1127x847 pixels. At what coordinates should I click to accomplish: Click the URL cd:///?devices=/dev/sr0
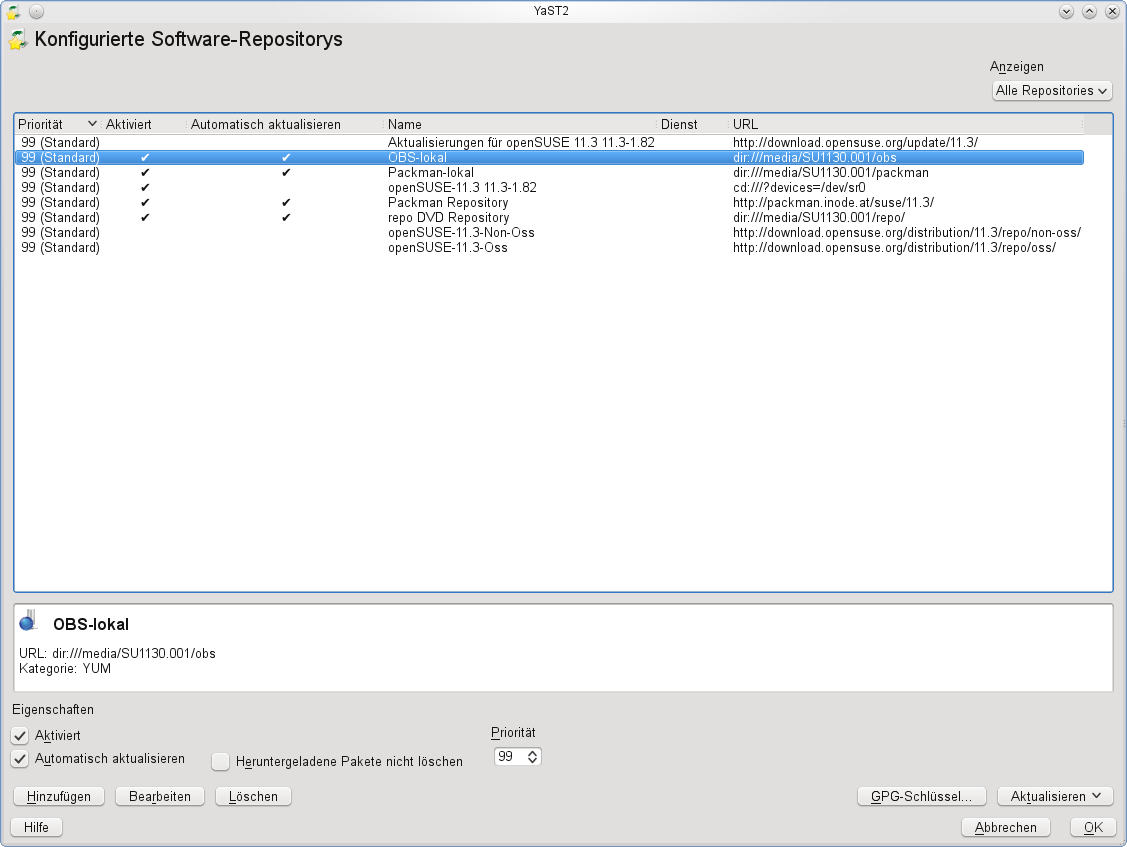[799, 188]
